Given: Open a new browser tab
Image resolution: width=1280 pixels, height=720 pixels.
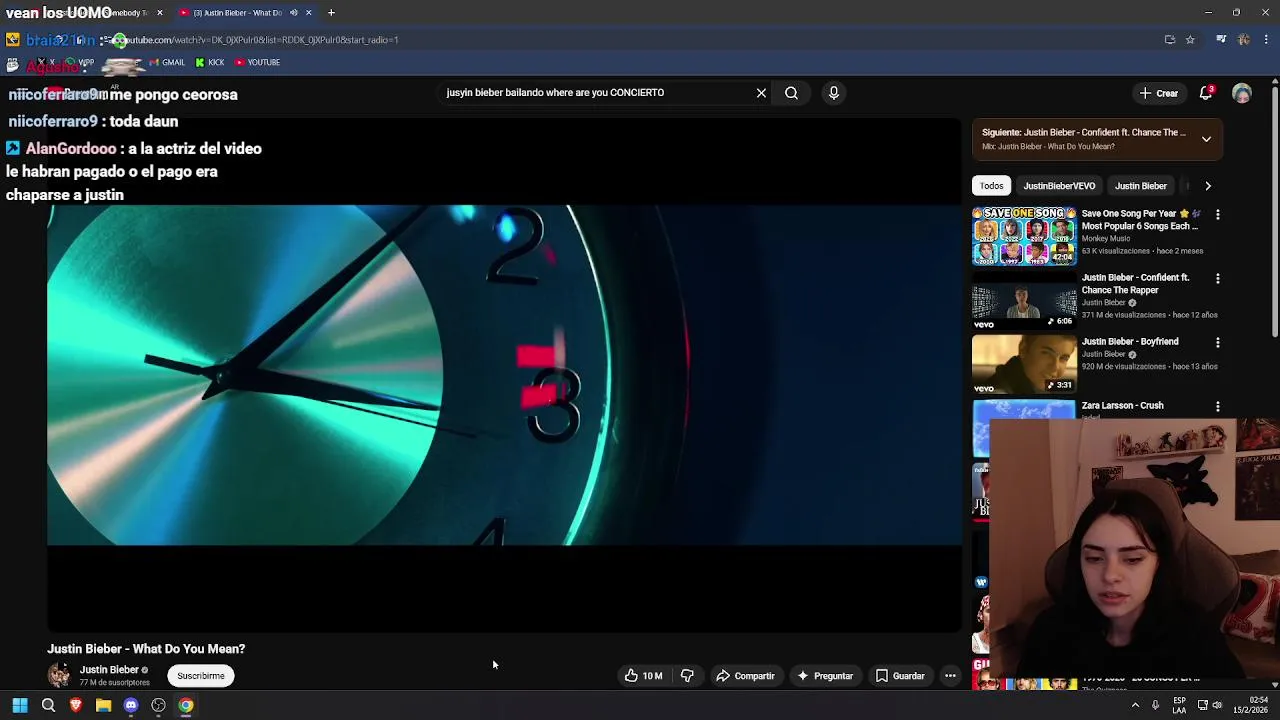Looking at the screenshot, I should [331, 13].
